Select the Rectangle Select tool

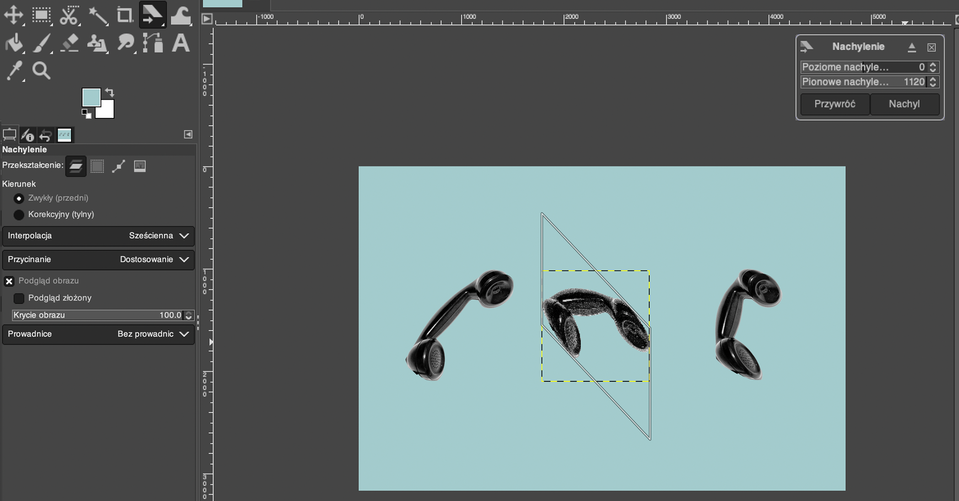pos(42,15)
